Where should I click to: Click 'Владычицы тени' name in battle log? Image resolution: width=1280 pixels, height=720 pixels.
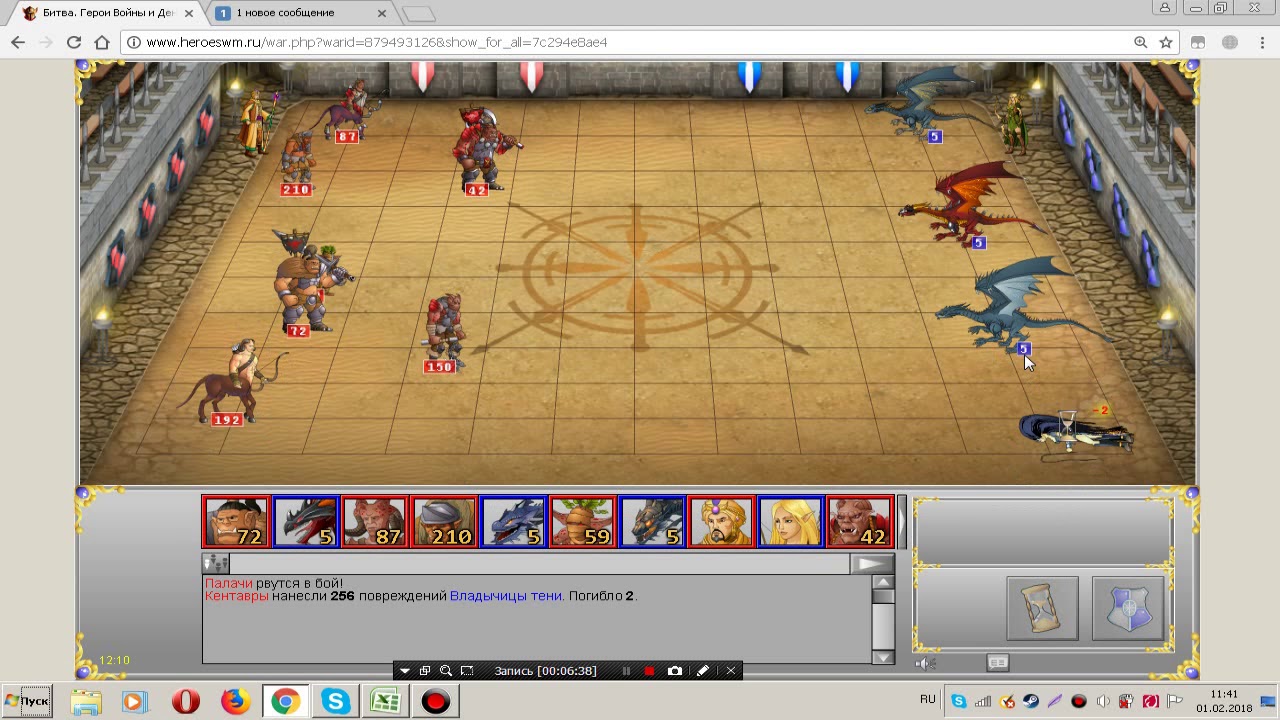506,596
